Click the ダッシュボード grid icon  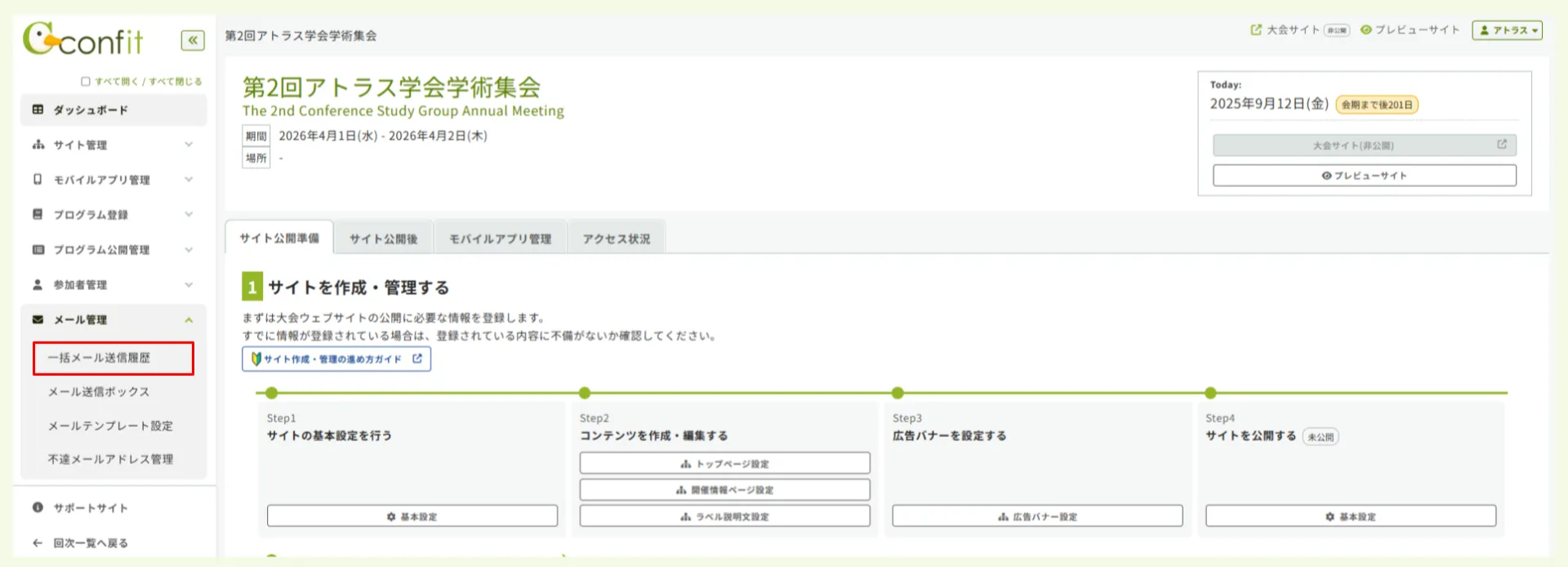click(x=38, y=109)
